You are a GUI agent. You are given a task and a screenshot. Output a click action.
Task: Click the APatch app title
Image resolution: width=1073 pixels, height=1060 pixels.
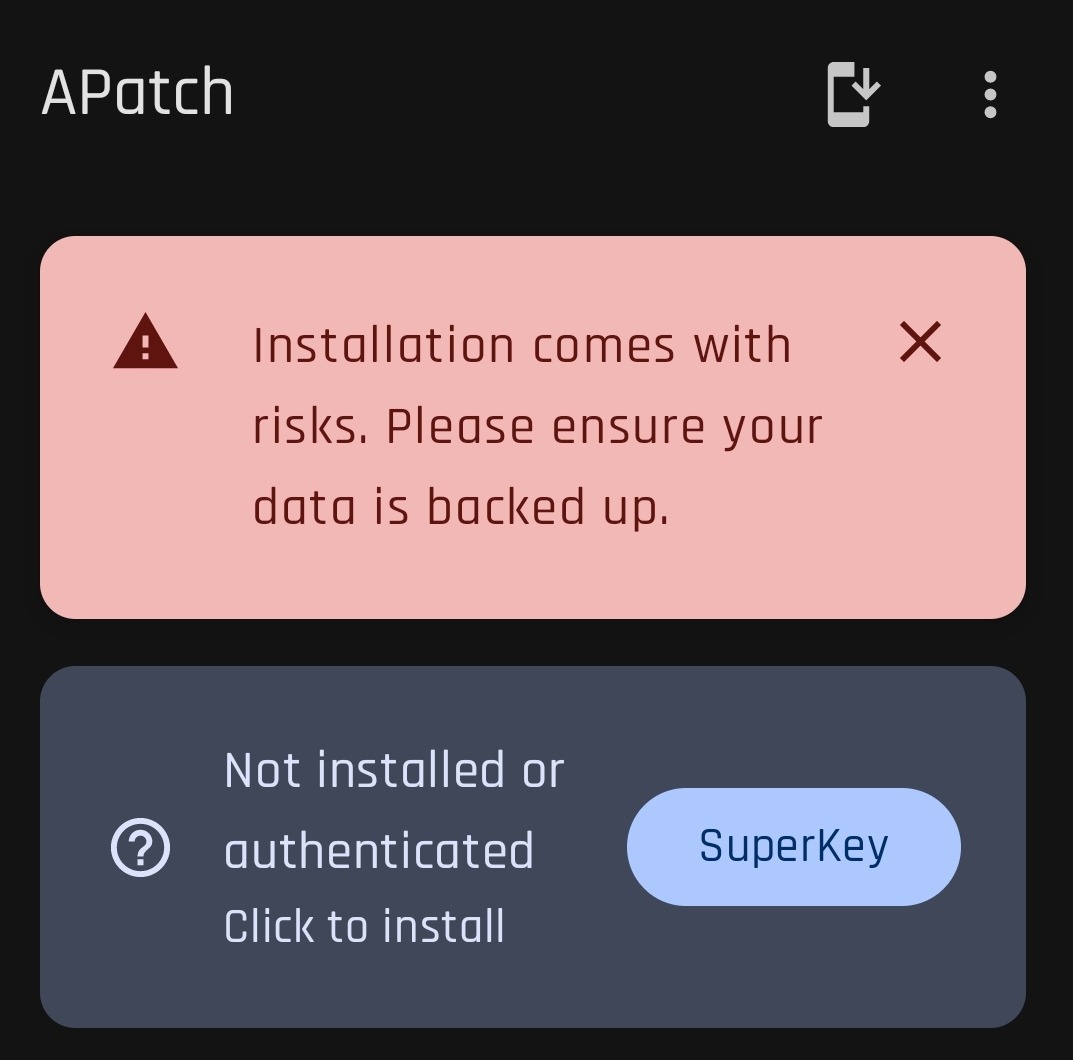[x=137, y=93]
